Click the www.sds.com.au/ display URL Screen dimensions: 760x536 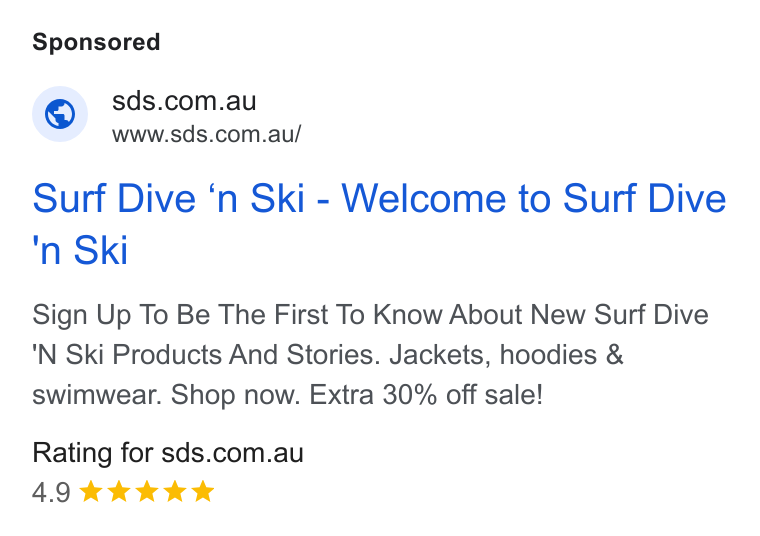click(206, 134)
